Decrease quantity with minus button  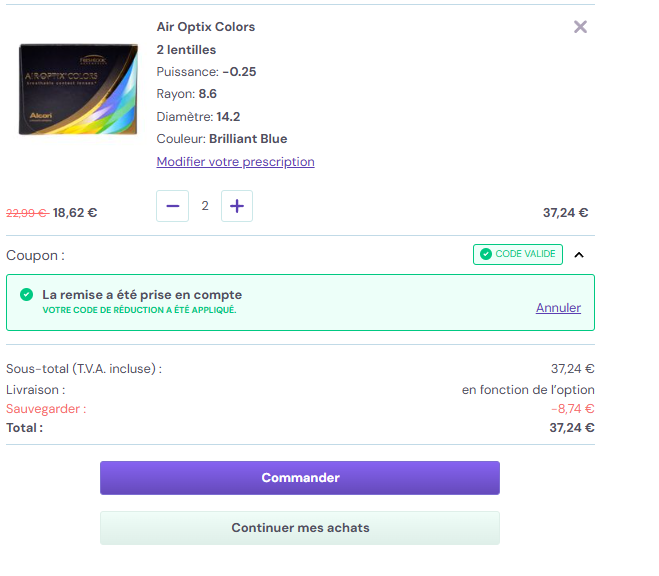[172, 206]
